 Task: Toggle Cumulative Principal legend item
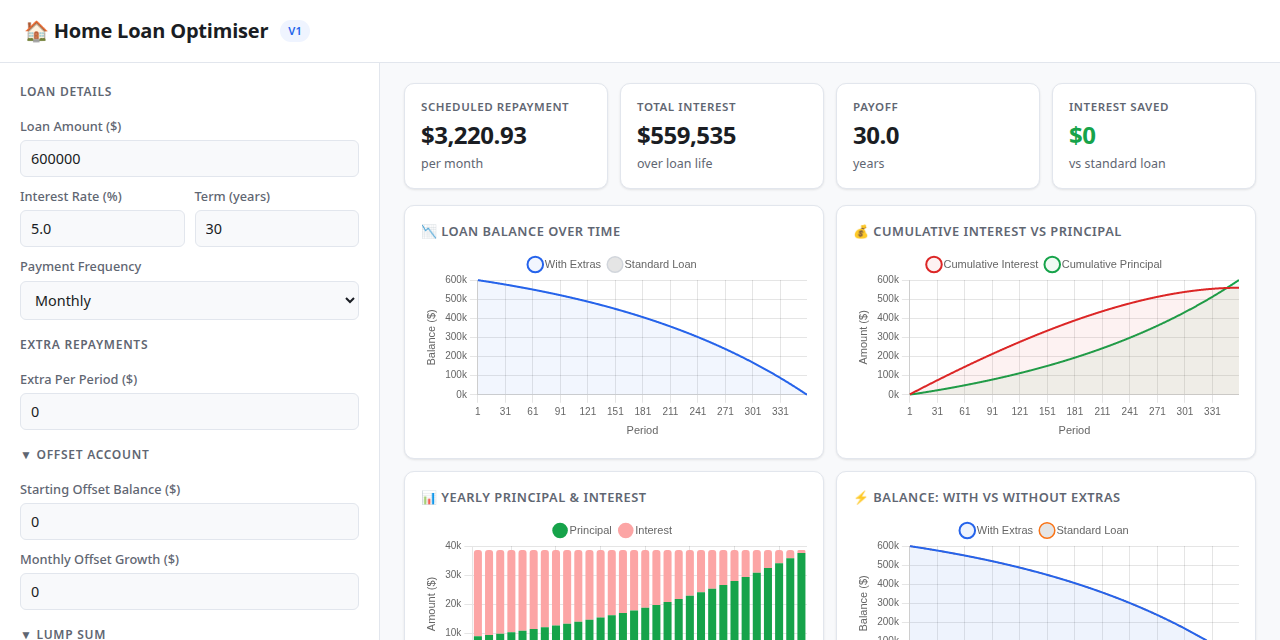coord(1103,265)
